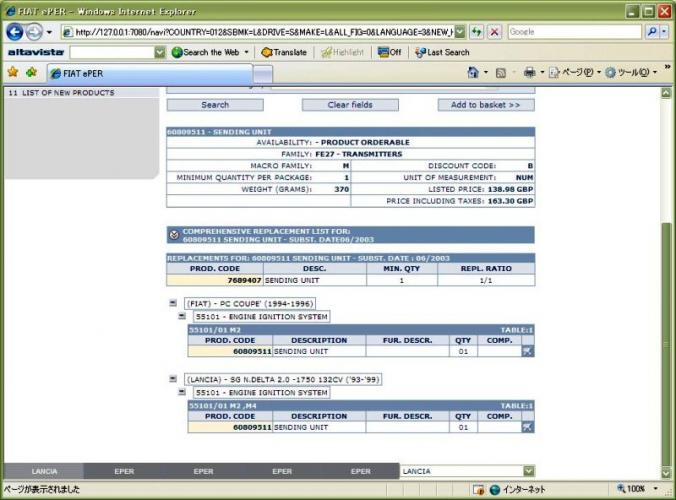Click 60809511 in LANCIA DELTA table
The image size is (676, 500).
[252, 427]
